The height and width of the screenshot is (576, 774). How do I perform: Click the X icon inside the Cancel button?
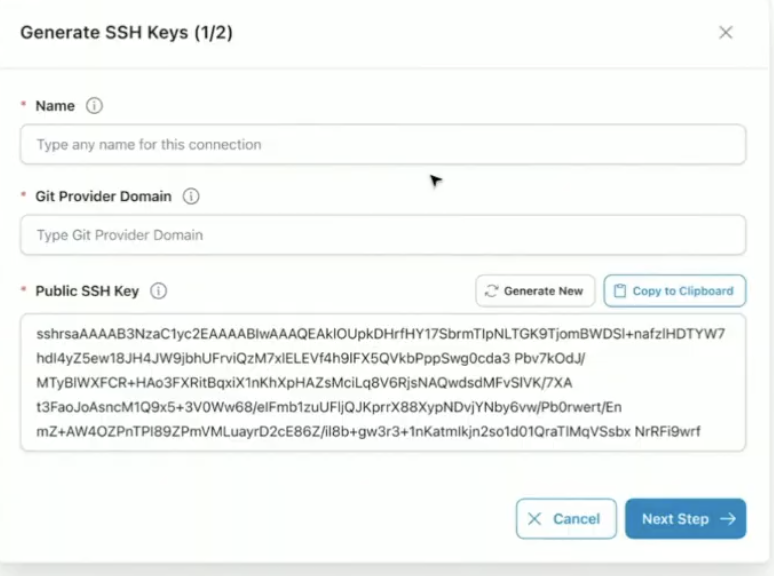(535, 519)
